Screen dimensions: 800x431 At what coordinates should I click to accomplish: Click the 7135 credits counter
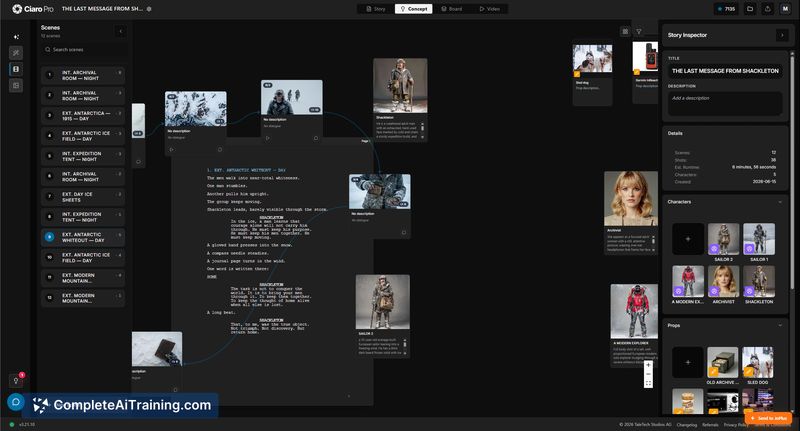click(727, 9)
